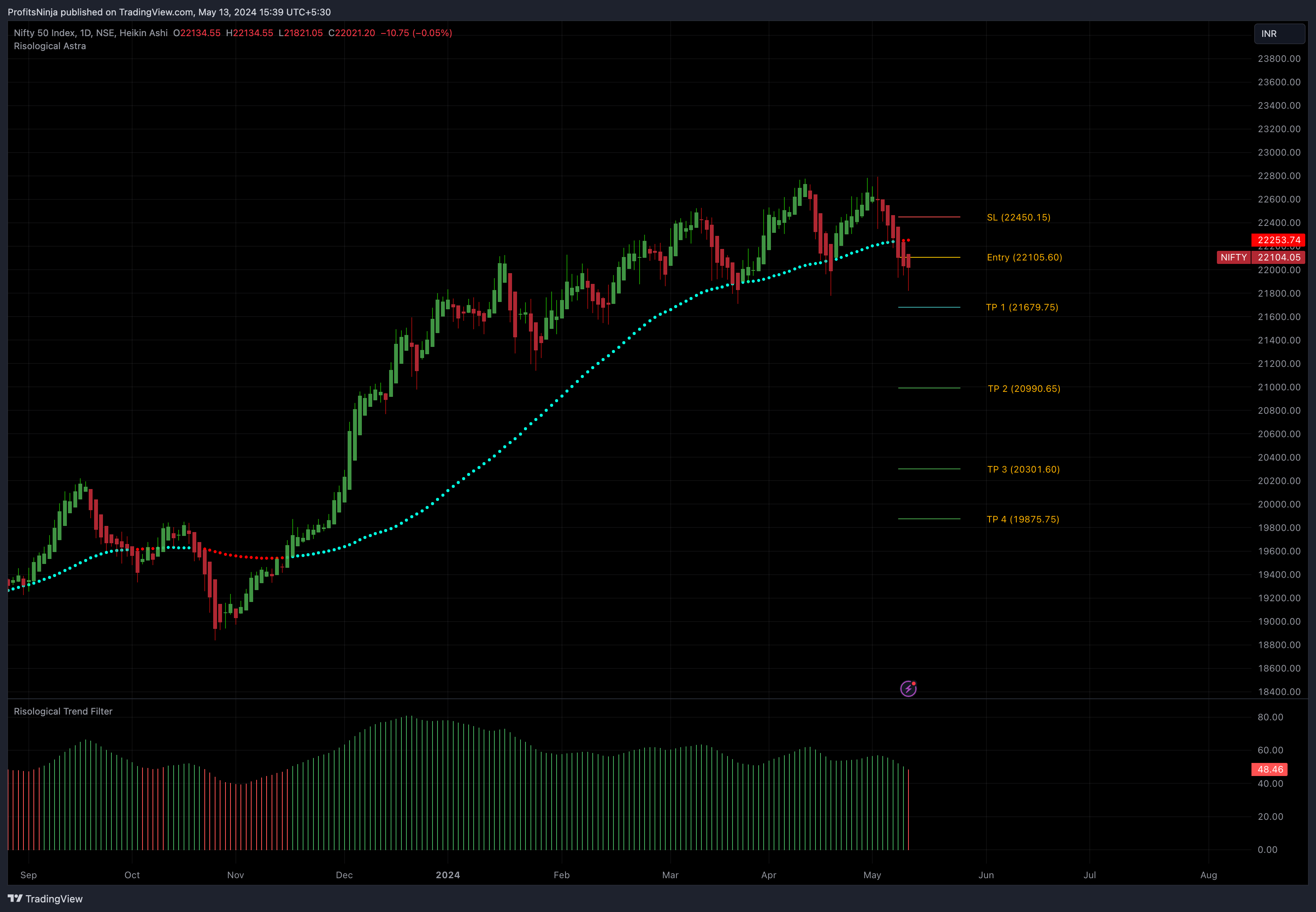Open the INR currency selector
Viewport: 1316px width, 912px height.
1280,34
